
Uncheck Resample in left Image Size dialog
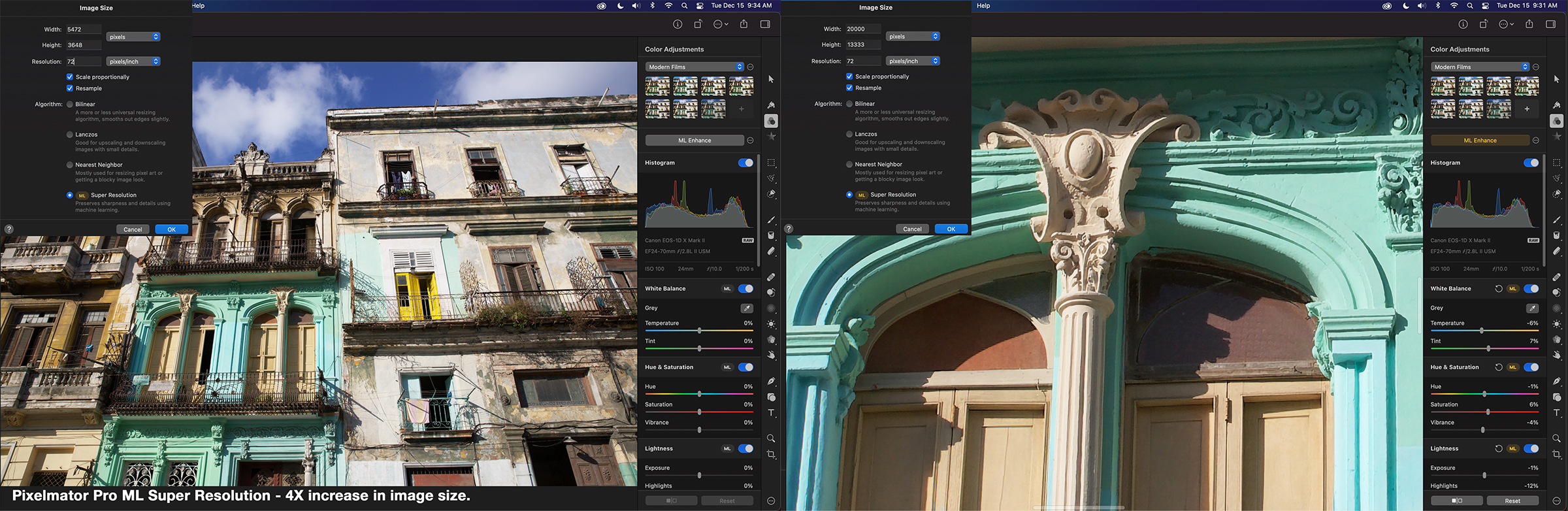[70, 88]
